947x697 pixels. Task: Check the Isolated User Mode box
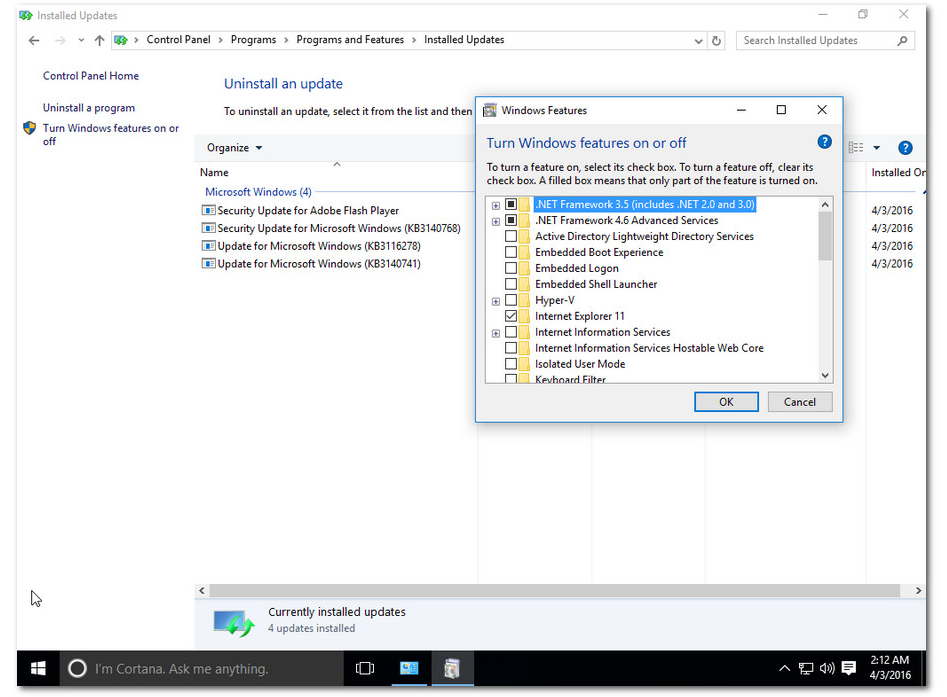[x=511, y=364]
